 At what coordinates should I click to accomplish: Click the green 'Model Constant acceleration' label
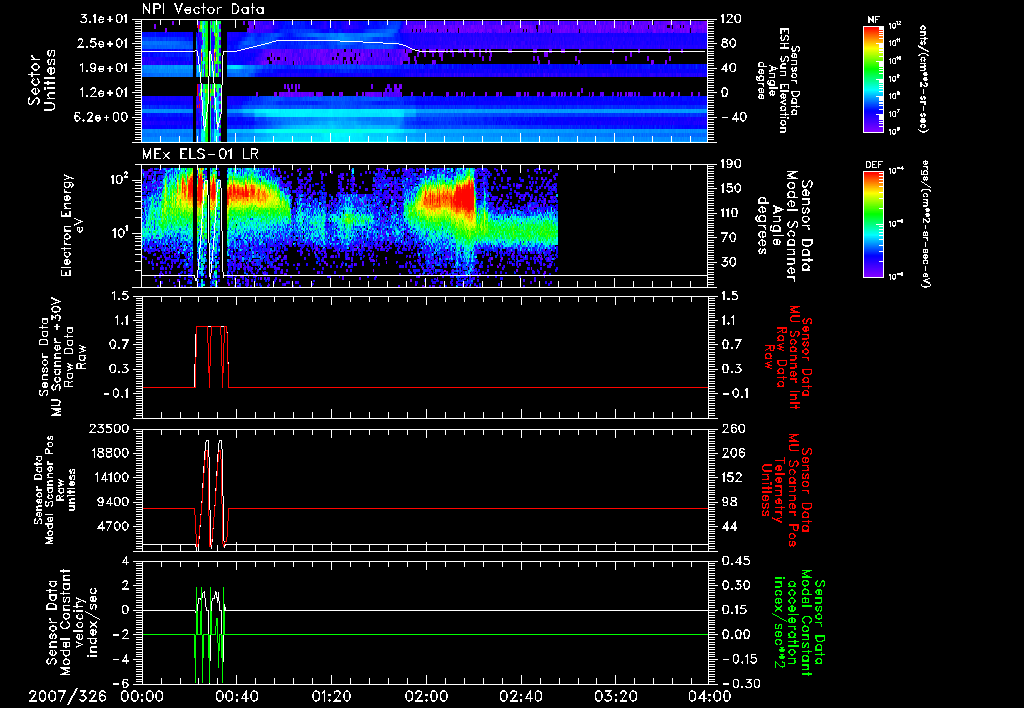coord(798,622)
